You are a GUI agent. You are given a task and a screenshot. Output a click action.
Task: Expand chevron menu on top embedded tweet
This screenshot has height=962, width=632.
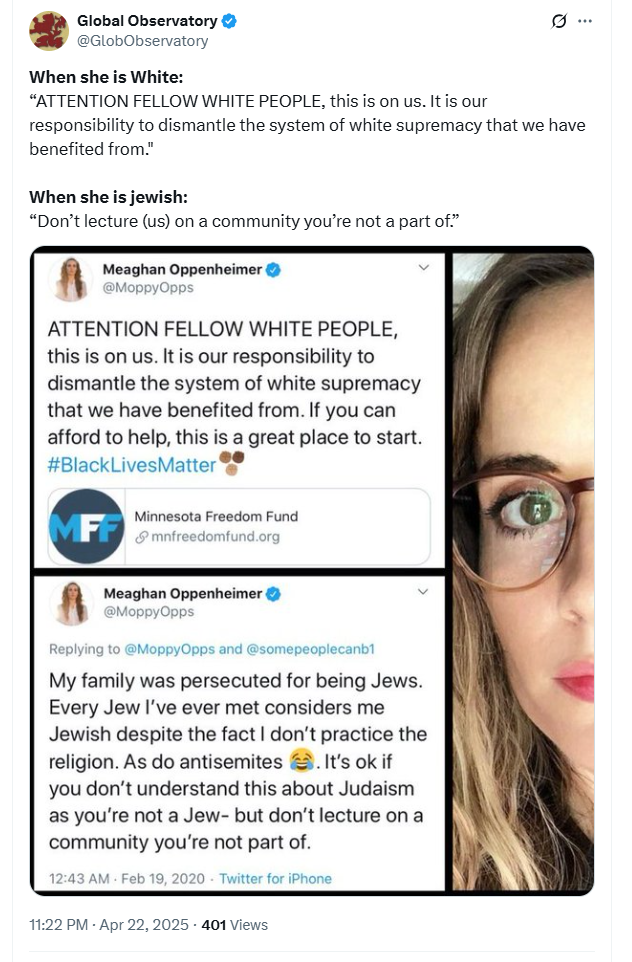click(x=423, y=267)
